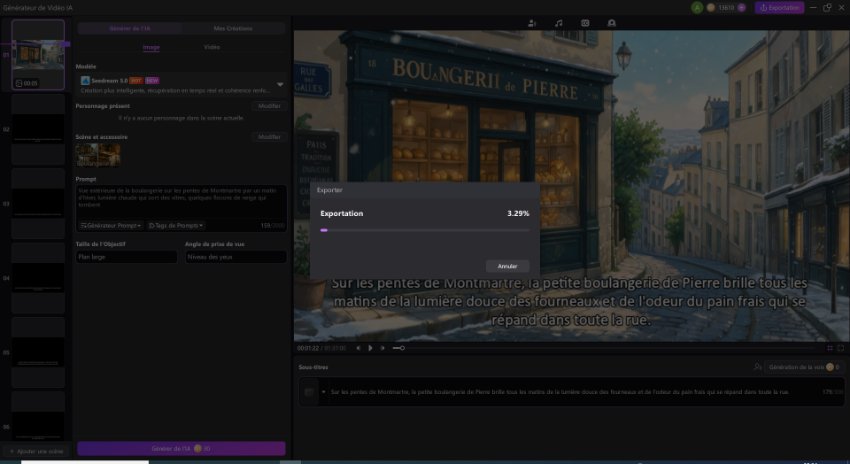This screenshot has width=850, height=464.
Task: Open the subtitles CC icon above preview
Action: coord(585,23)
